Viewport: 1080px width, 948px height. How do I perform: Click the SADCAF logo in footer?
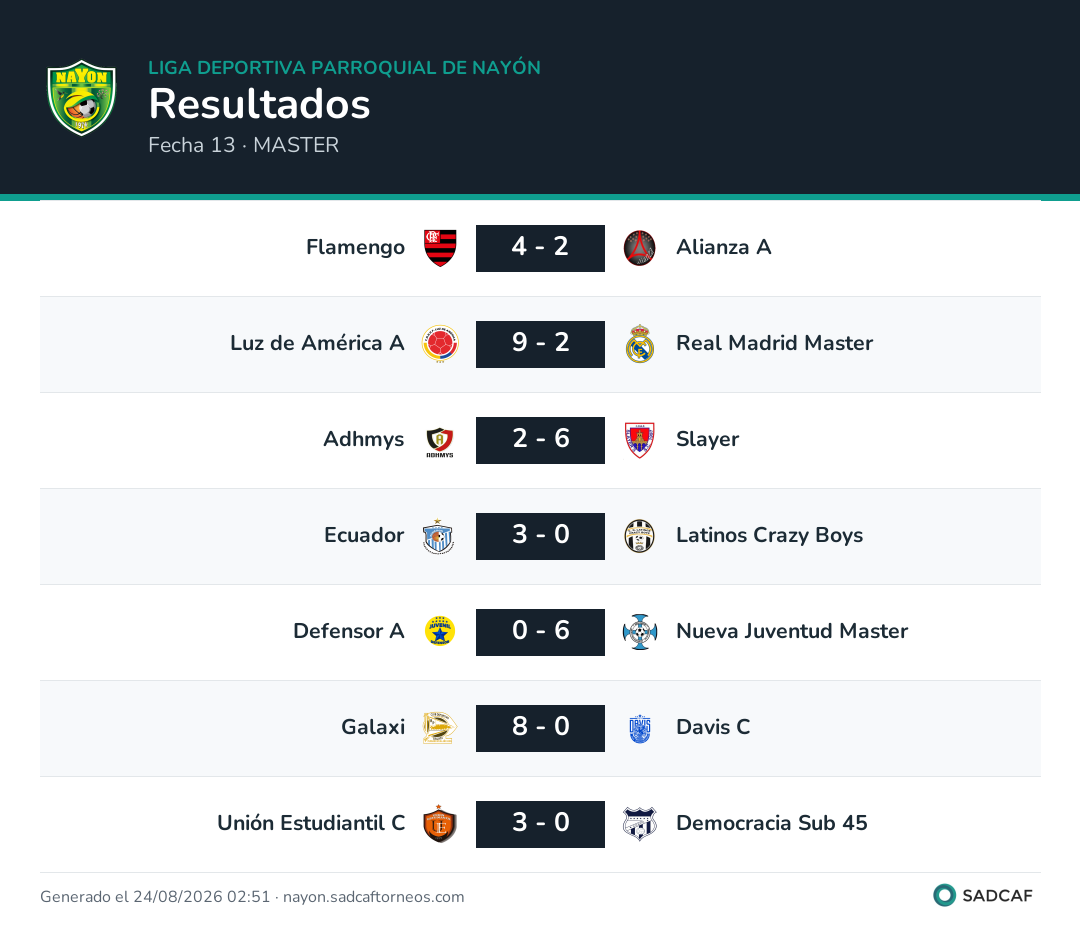coord(983,896)
